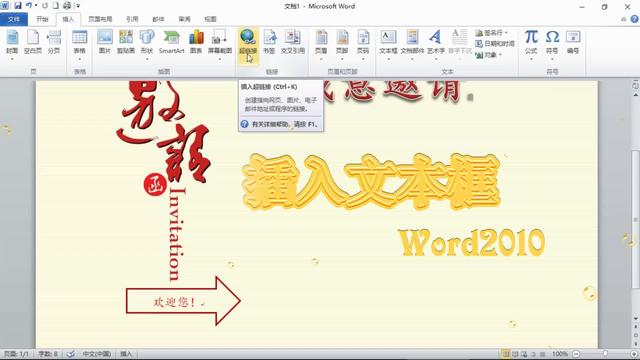640x360 pixels.
Task: Open the Clip Art (剪贴画) pane
Action: (x=126, y=42)
